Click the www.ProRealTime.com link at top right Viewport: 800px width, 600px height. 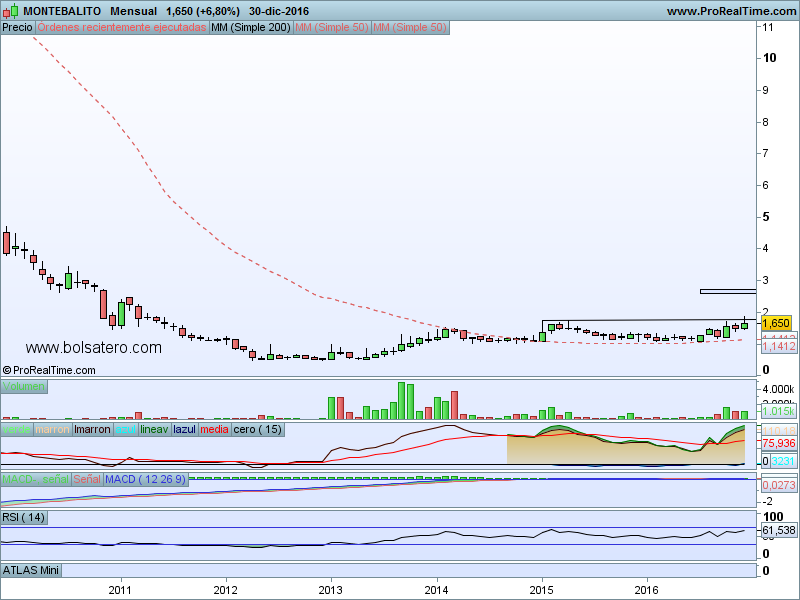(732, 11)
